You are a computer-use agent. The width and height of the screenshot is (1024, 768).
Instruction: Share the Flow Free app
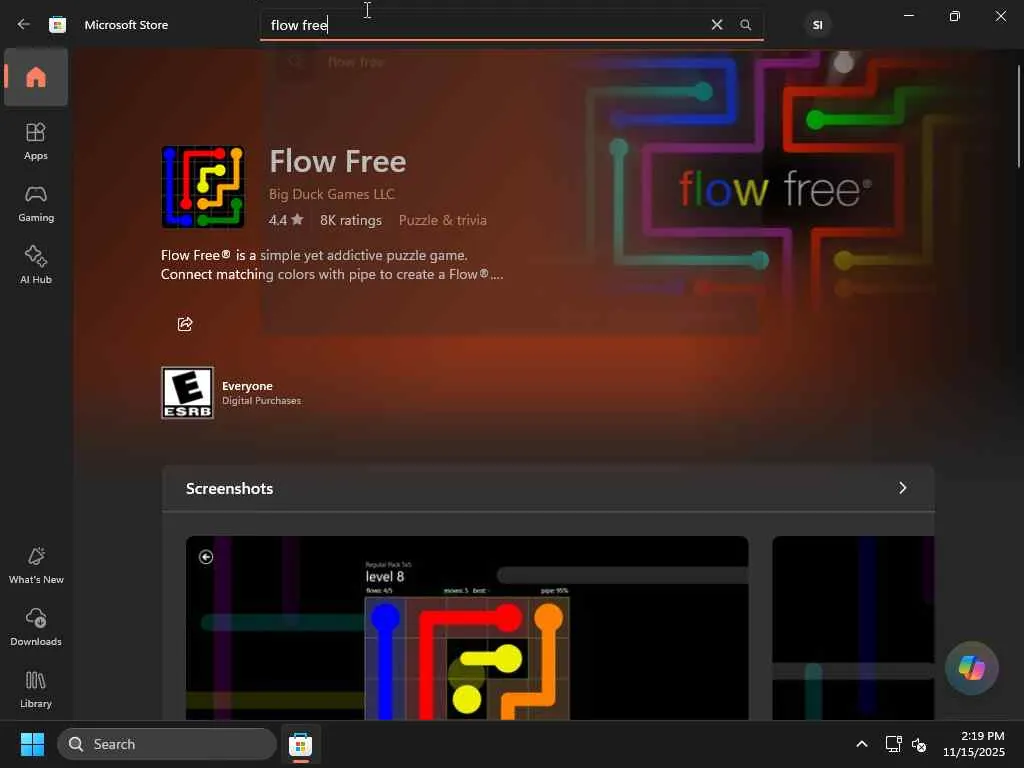(185, 324)
